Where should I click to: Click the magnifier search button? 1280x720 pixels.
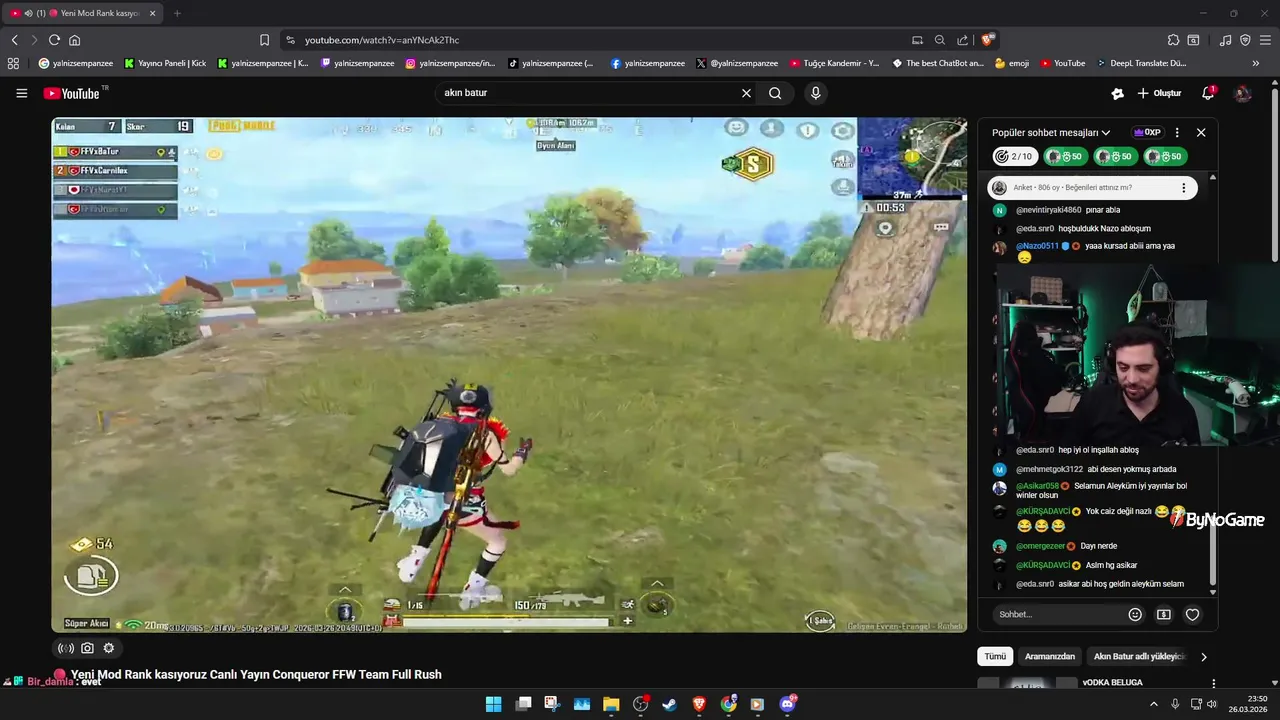(x=775, y=93)
